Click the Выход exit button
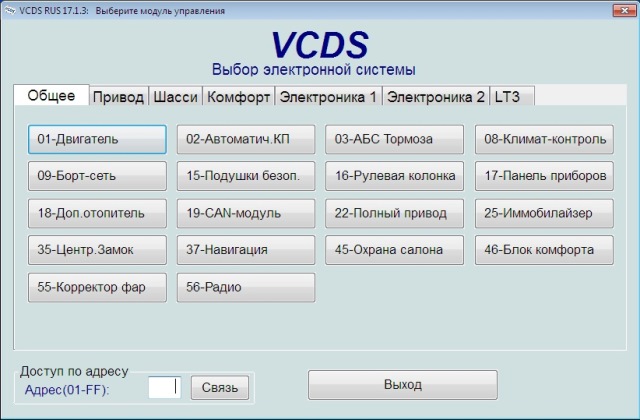640x420 pixels. pyautogui.click(x=402, y=385)
